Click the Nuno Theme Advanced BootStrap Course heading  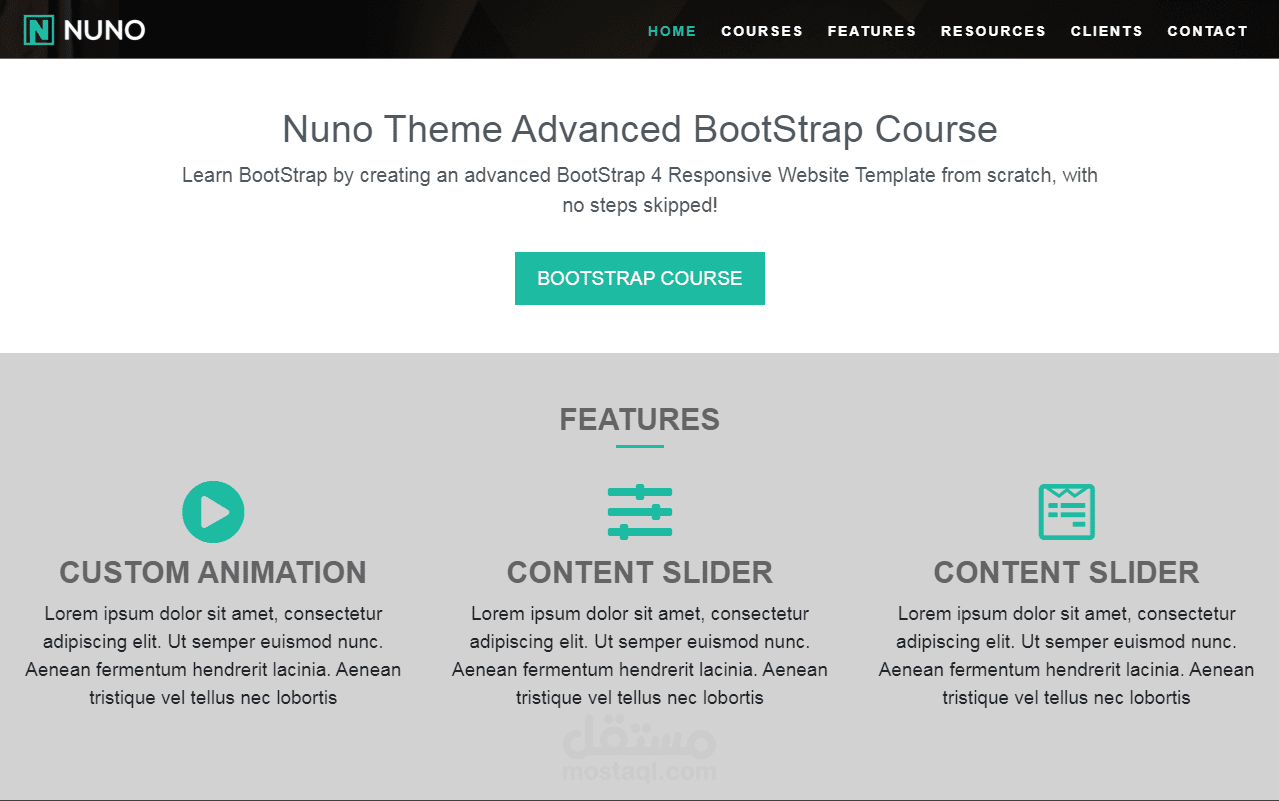point(640,129)
